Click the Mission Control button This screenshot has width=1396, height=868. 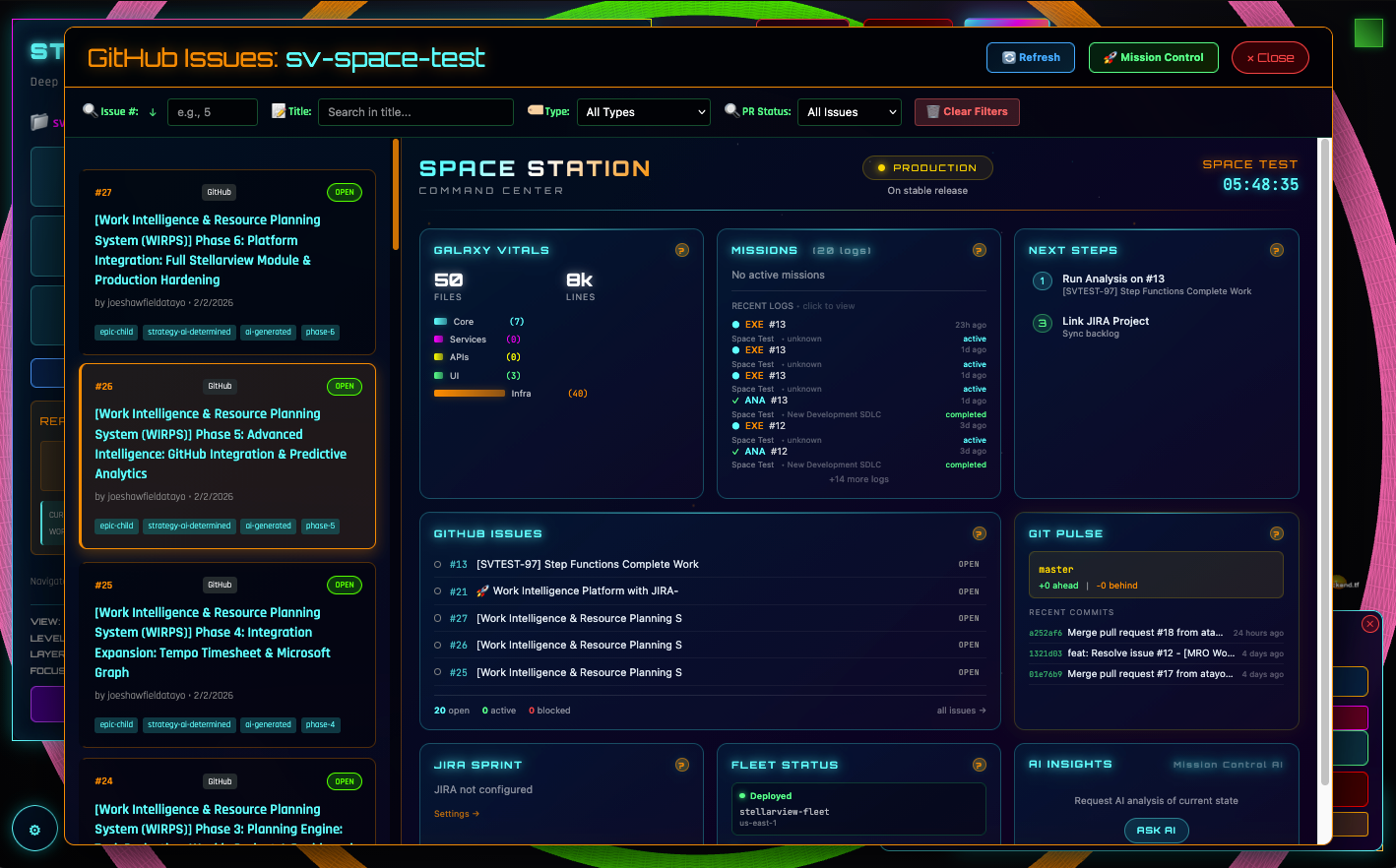pyautogui.click(x=1153, y=57)
